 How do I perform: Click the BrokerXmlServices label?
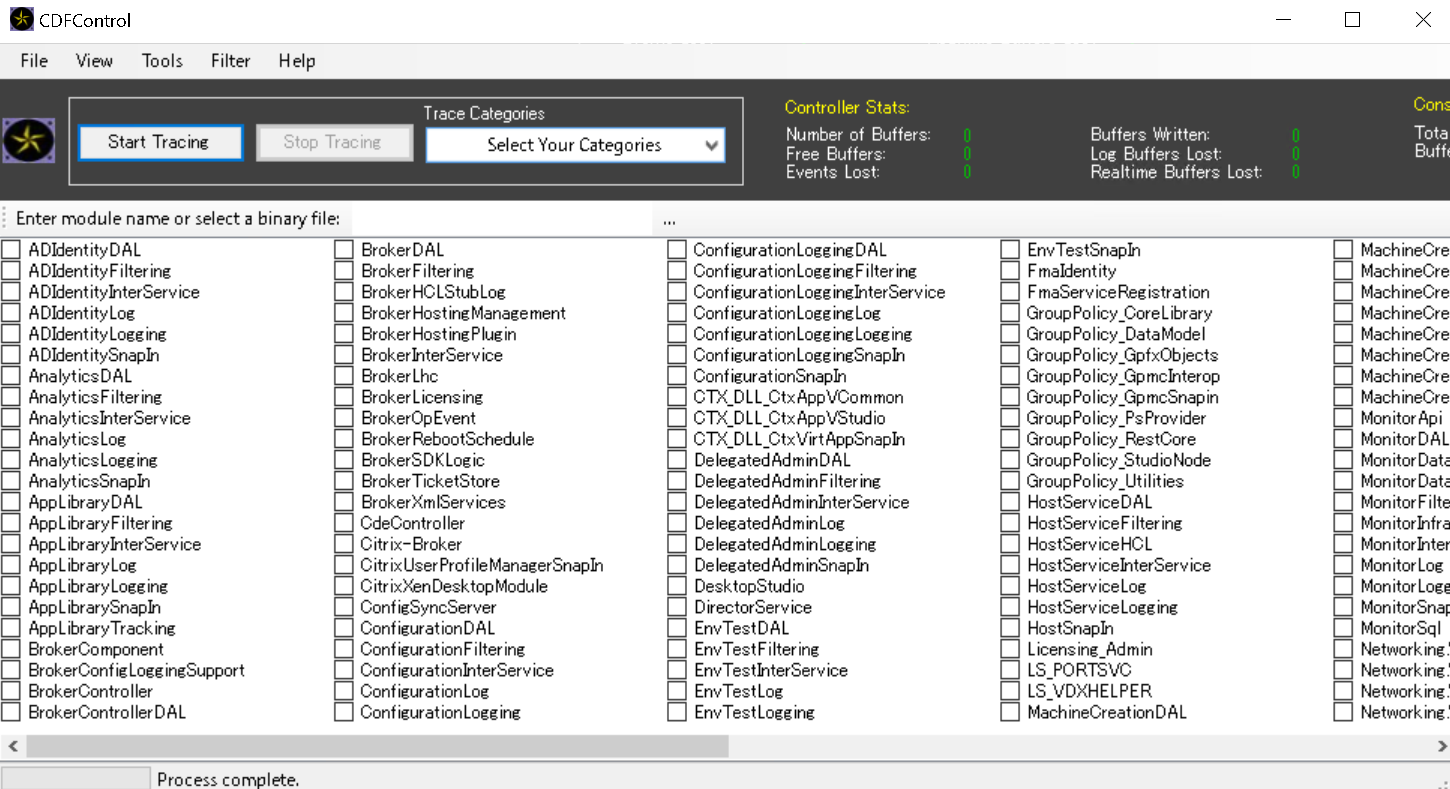pyautogui.click(x=433, y=502)
